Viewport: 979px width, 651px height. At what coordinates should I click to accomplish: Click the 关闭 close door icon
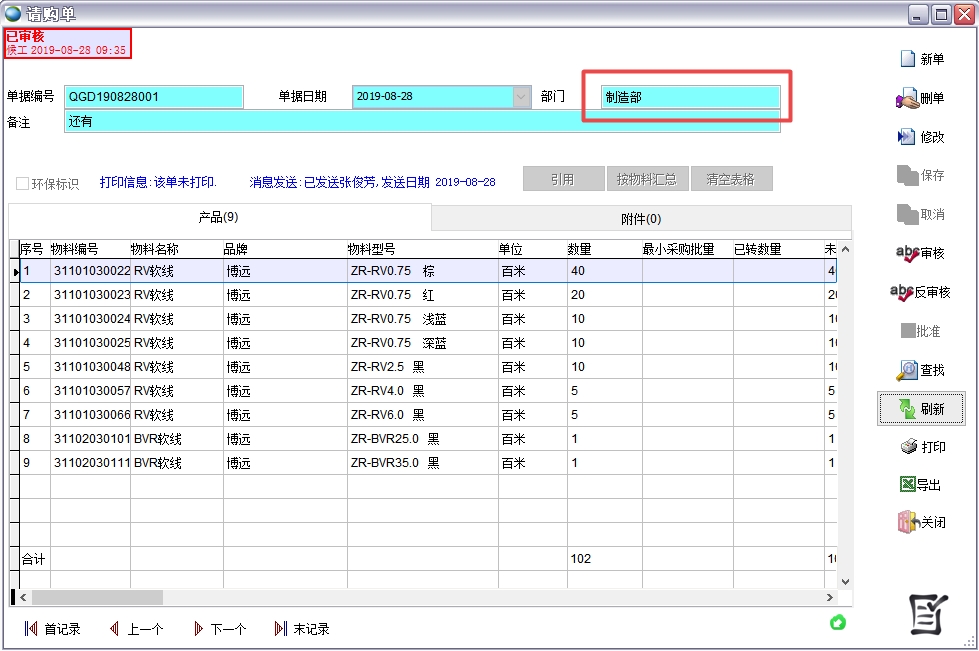(x=908, y=522)
